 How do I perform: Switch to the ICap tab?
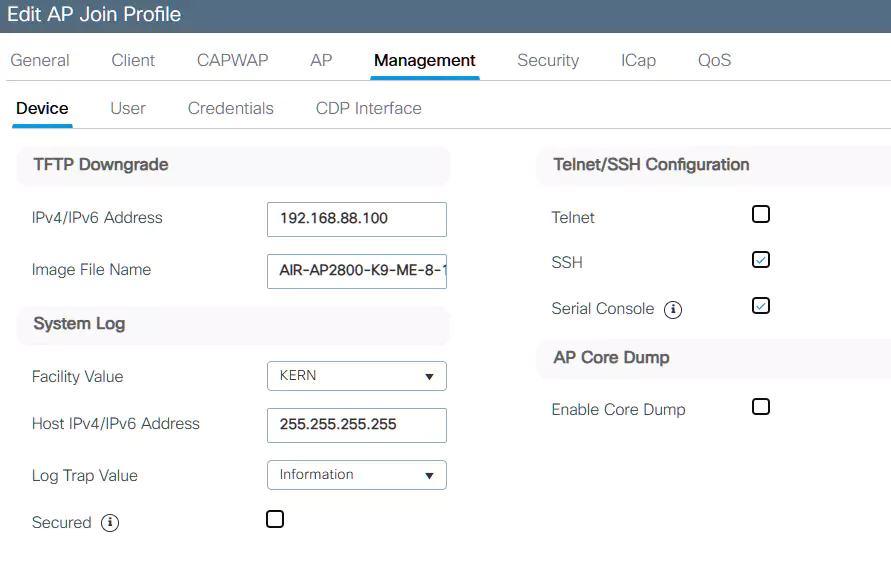point(638,60)
